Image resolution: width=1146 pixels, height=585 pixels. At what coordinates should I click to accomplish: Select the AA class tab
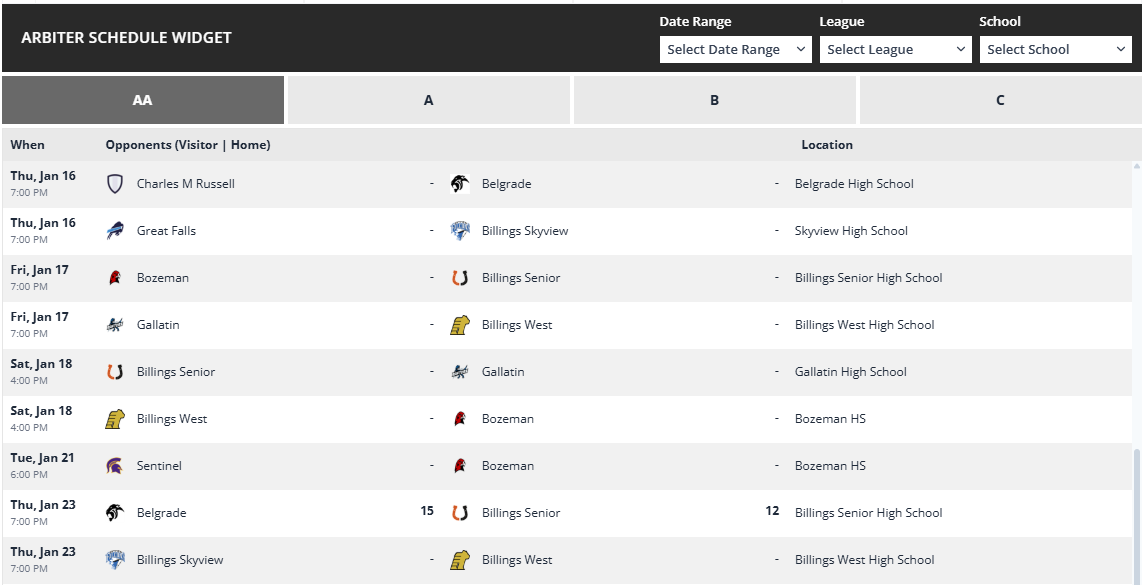point(143,100)
